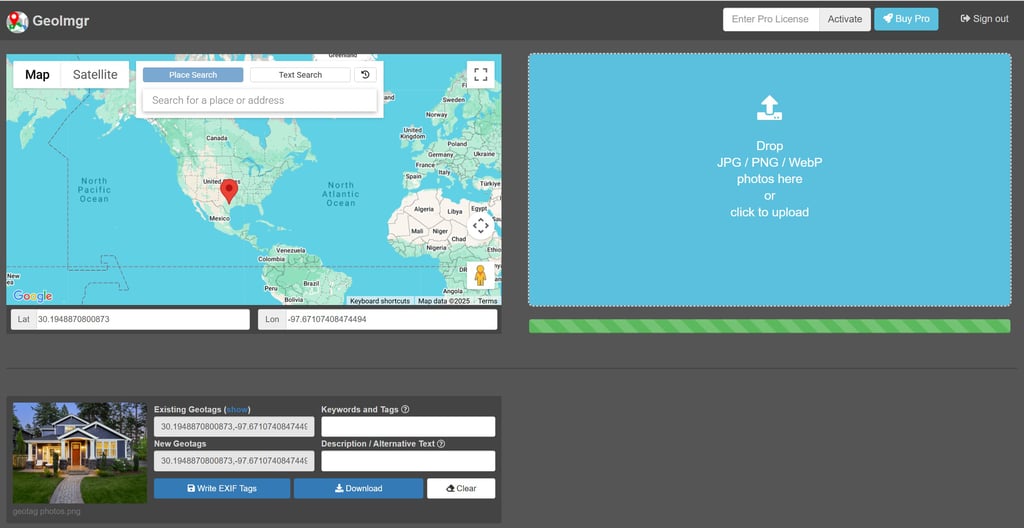Choose Place Search mode
Screen dimensions: 1024x528
point(193,74)
